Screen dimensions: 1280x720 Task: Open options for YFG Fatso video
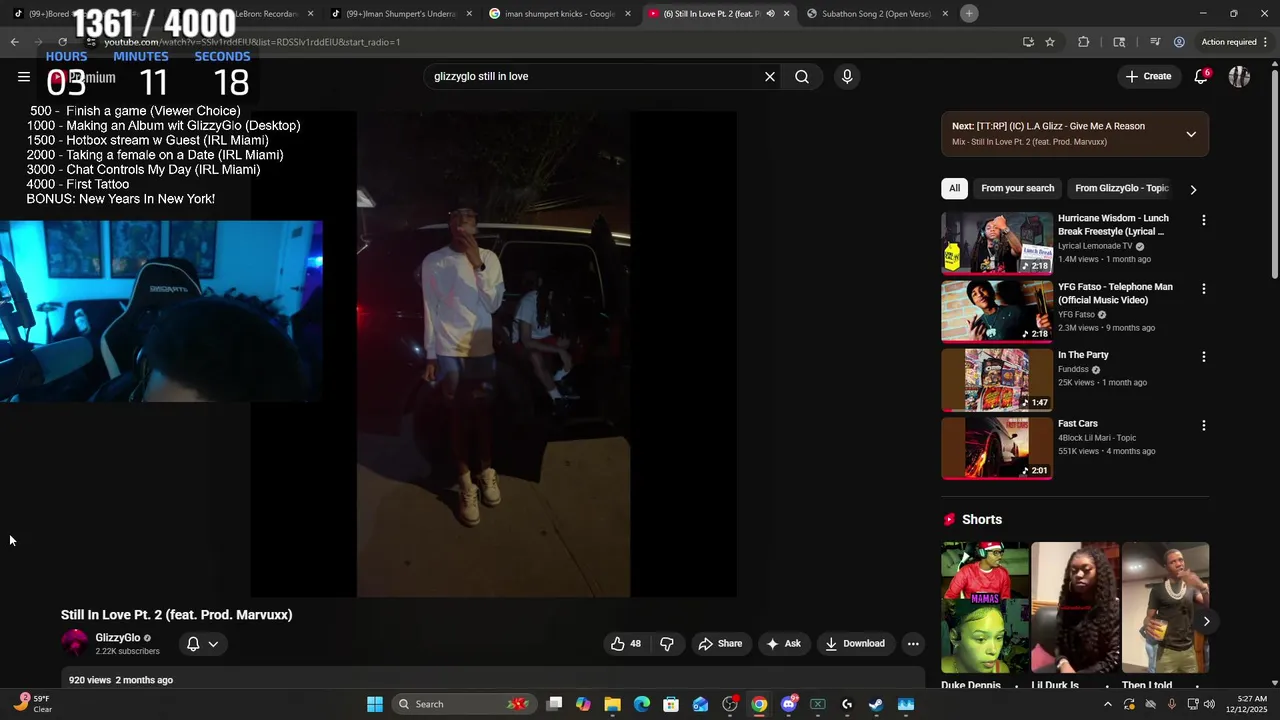(x=1203, y=289)
